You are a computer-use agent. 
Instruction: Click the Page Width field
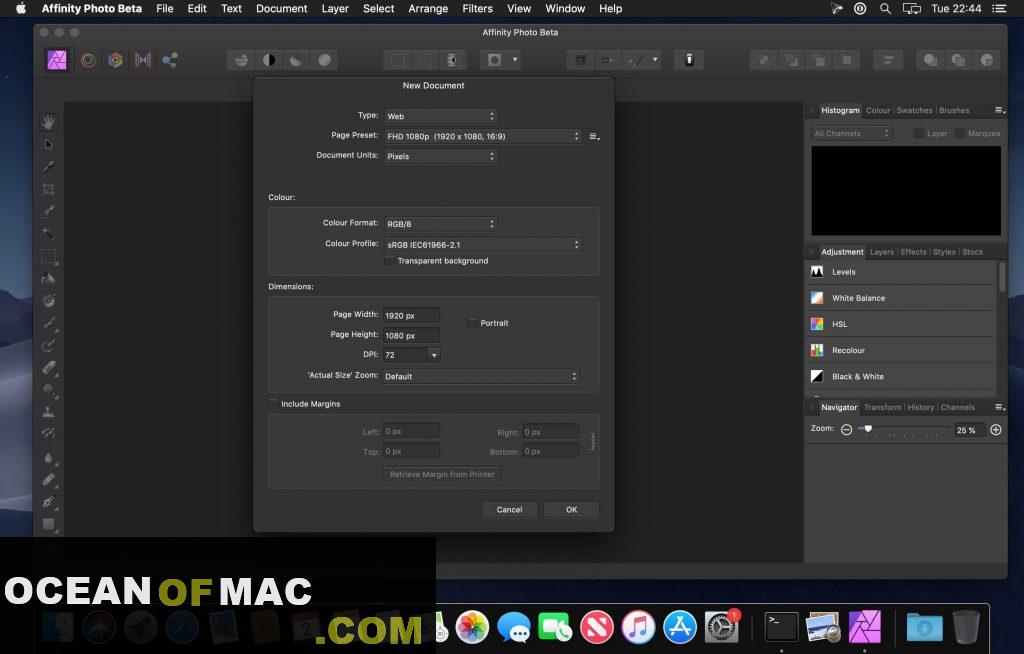411,316
